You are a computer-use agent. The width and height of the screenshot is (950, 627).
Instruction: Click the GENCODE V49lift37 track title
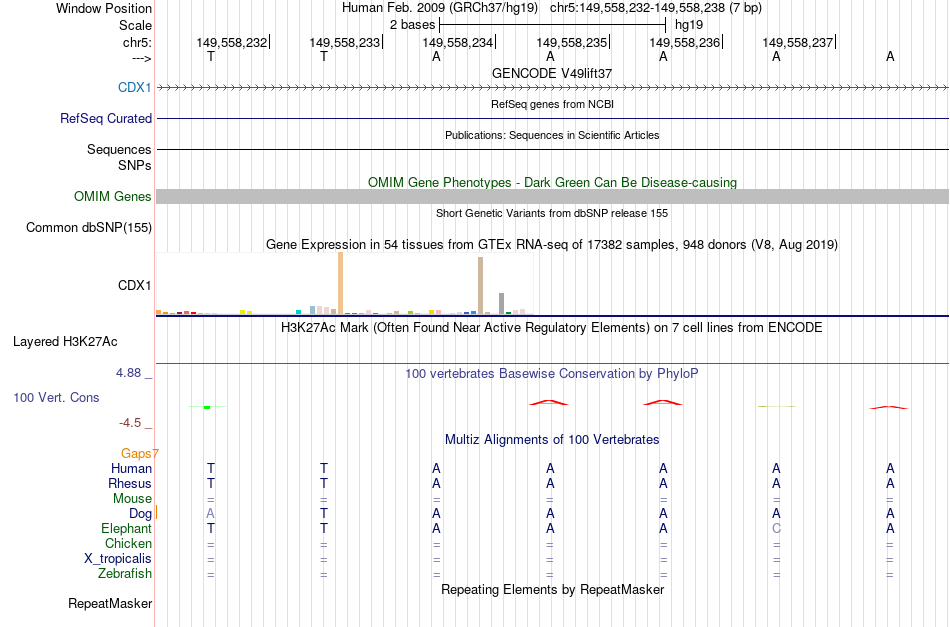[x=552, y=73]
